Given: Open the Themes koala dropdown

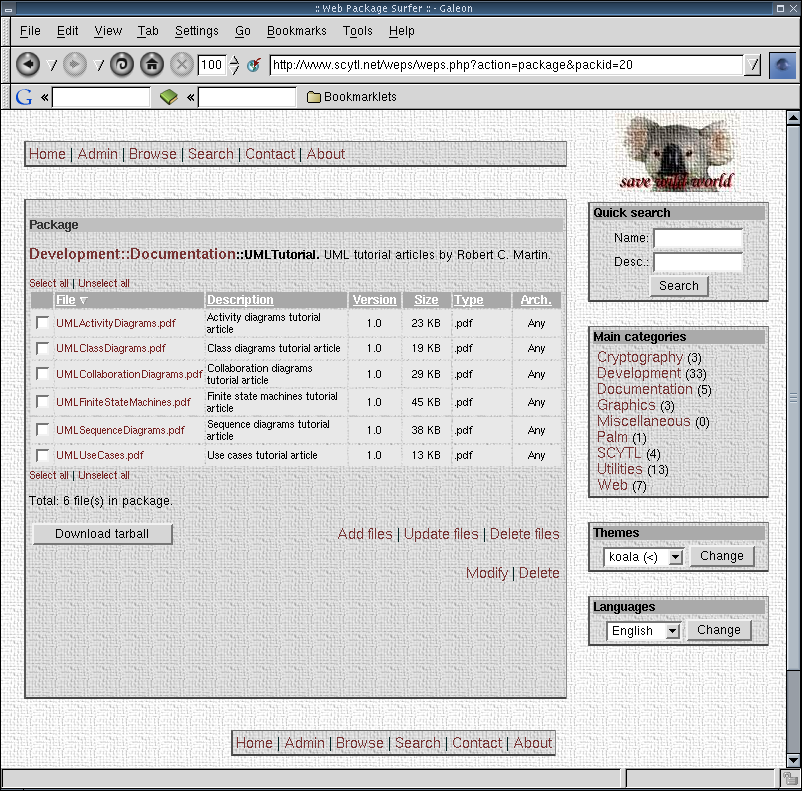Looking at the screenshot, I should [x=675, y=557].
